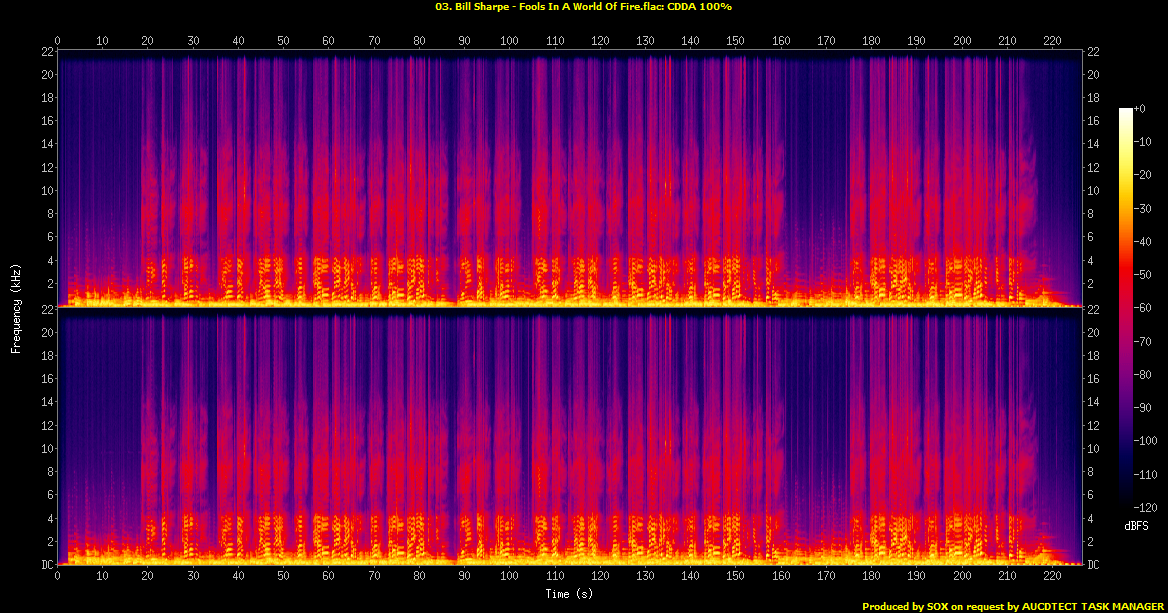Click the "-110" value on the dBFS scale
The width and height of the screenshot is (1168, 613).
coord(1146,474)
